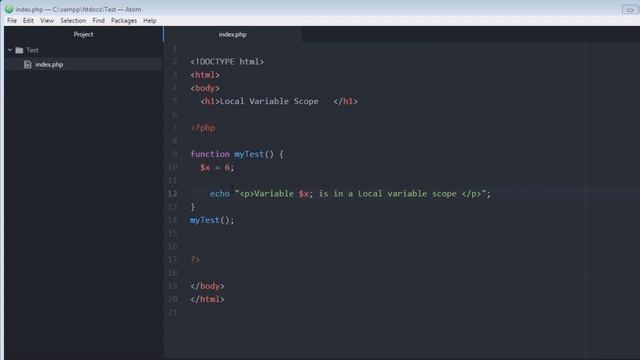Open the Edit menu
The image size is (640, 360).
click(x=28, y=20)
